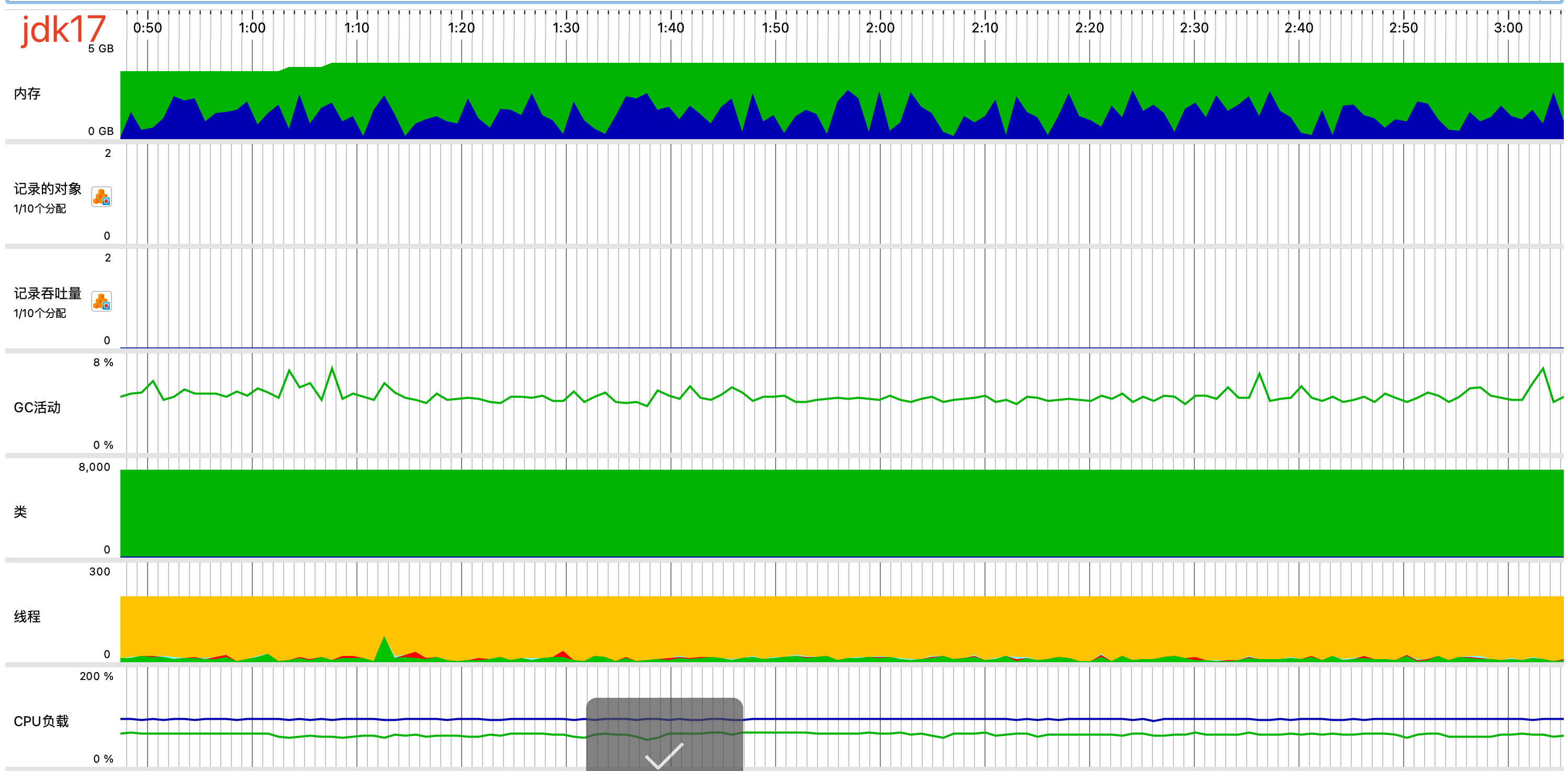Select the 线程 telemetry row label
Viewport: 1568px width, 771px height.
pyautogui.click(x=27, y=617)
